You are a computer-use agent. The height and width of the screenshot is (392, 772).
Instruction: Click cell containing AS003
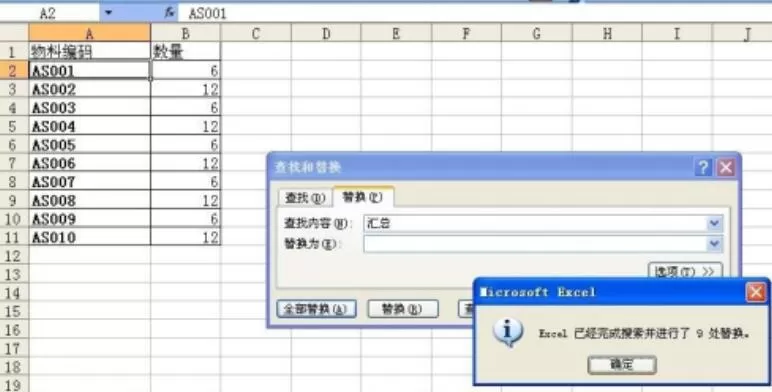pyautogui.click(x=89, y=107)
